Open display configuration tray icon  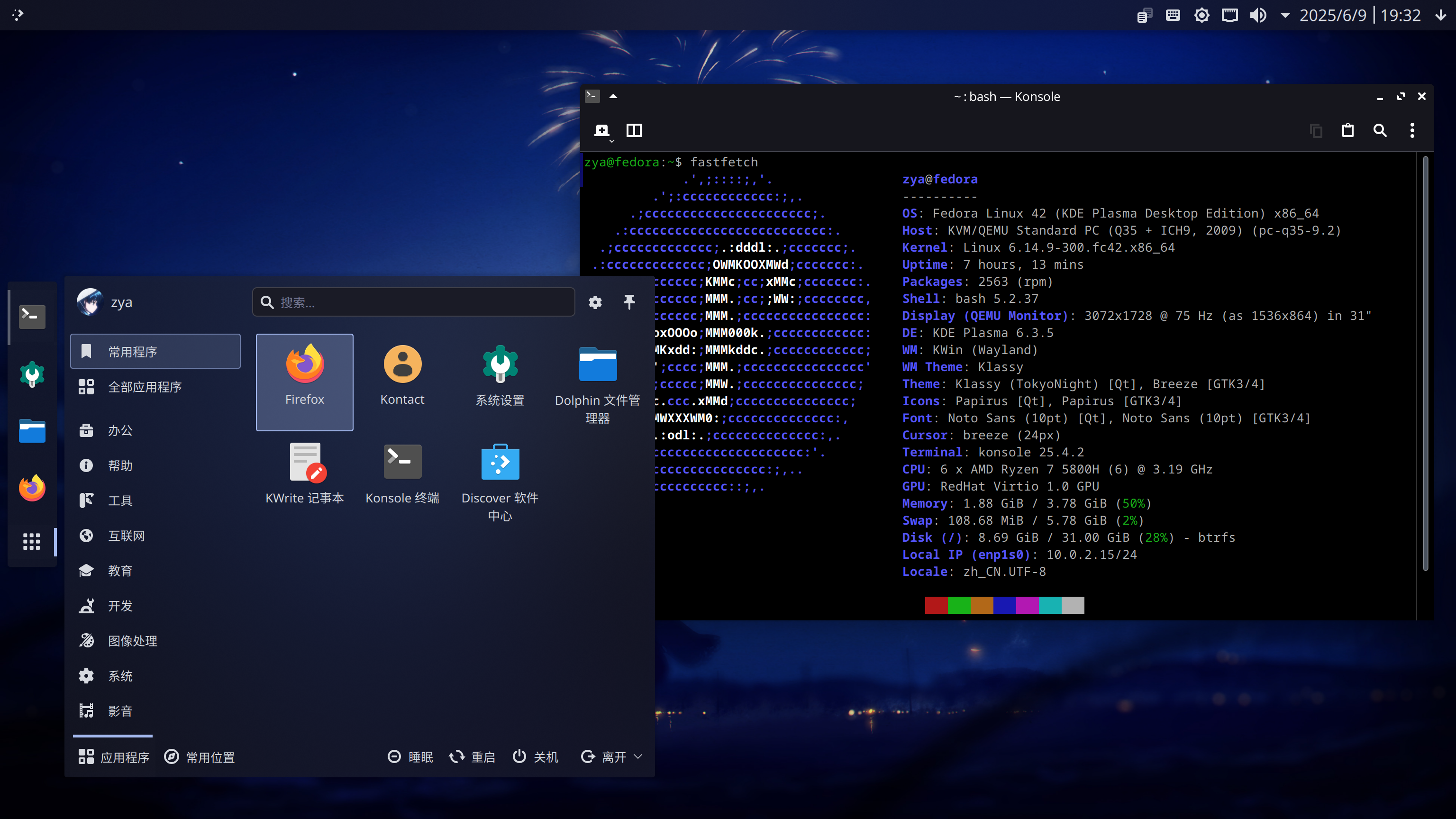click(x=1230, y=15)
